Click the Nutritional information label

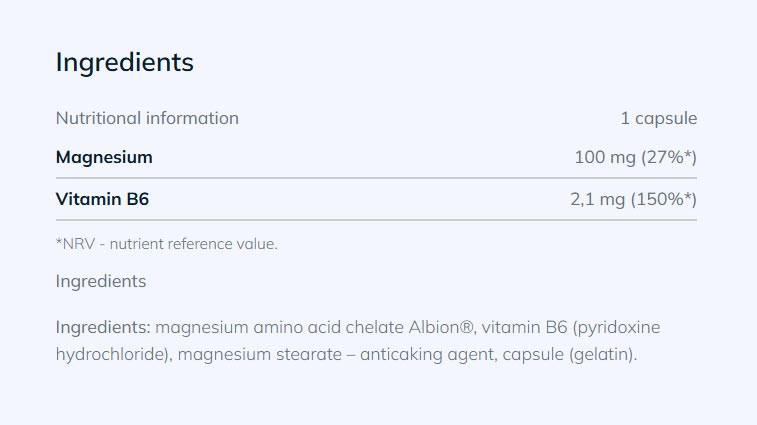click(147, 118)
